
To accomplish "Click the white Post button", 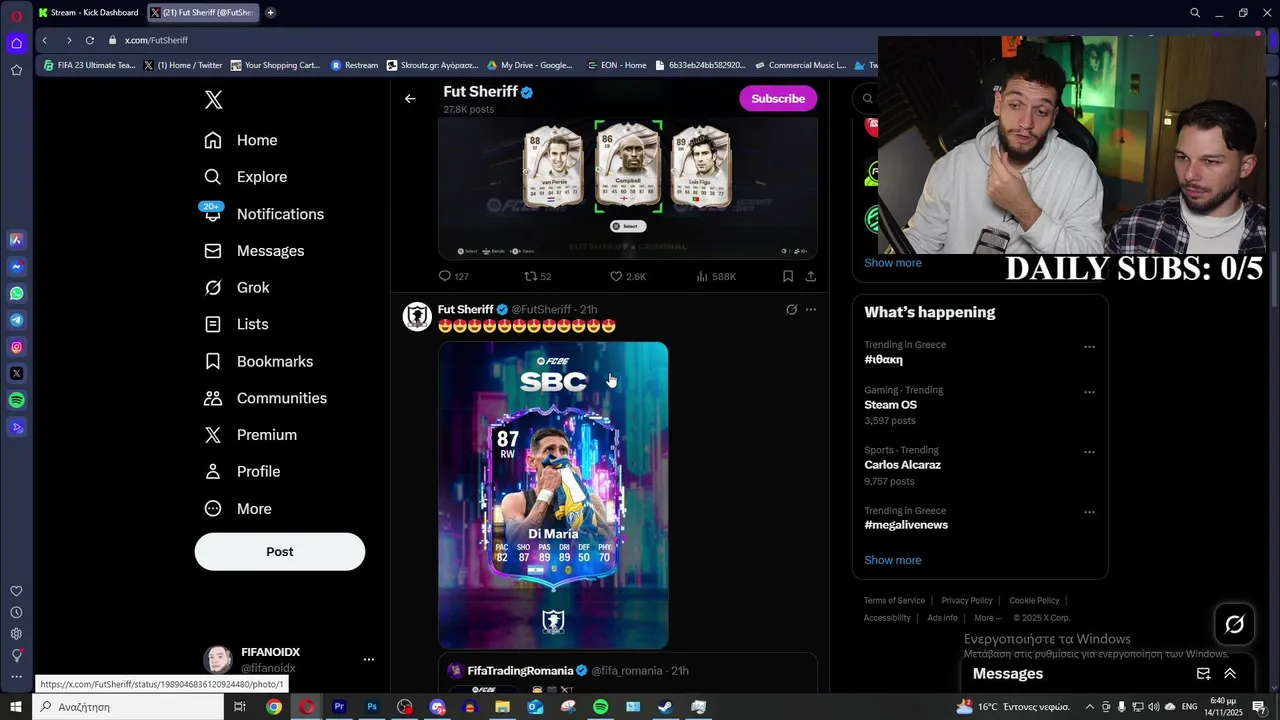I will pos(280,552).
